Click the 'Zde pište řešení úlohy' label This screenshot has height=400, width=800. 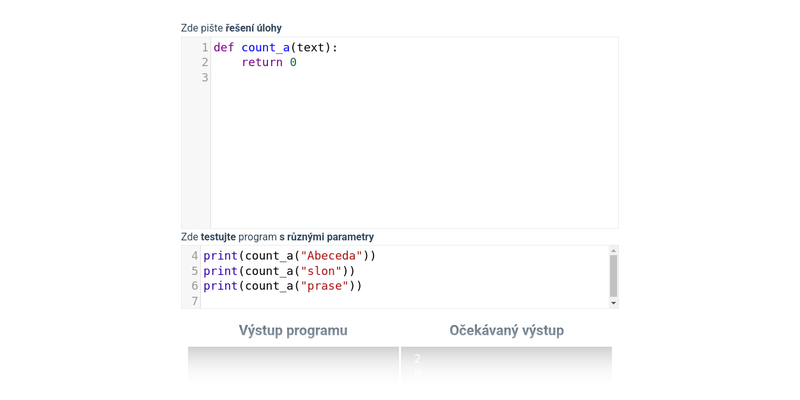231,28
